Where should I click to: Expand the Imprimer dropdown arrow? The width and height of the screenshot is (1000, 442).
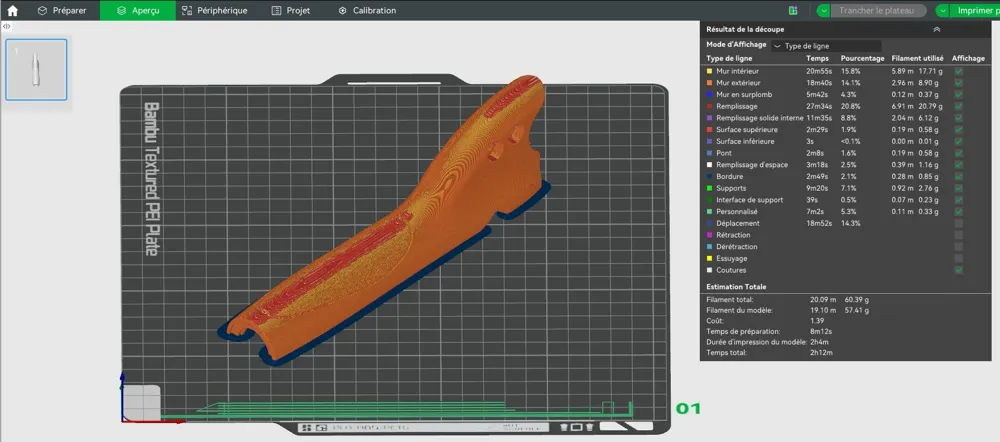pyautogui.click(x=942, y=11)
